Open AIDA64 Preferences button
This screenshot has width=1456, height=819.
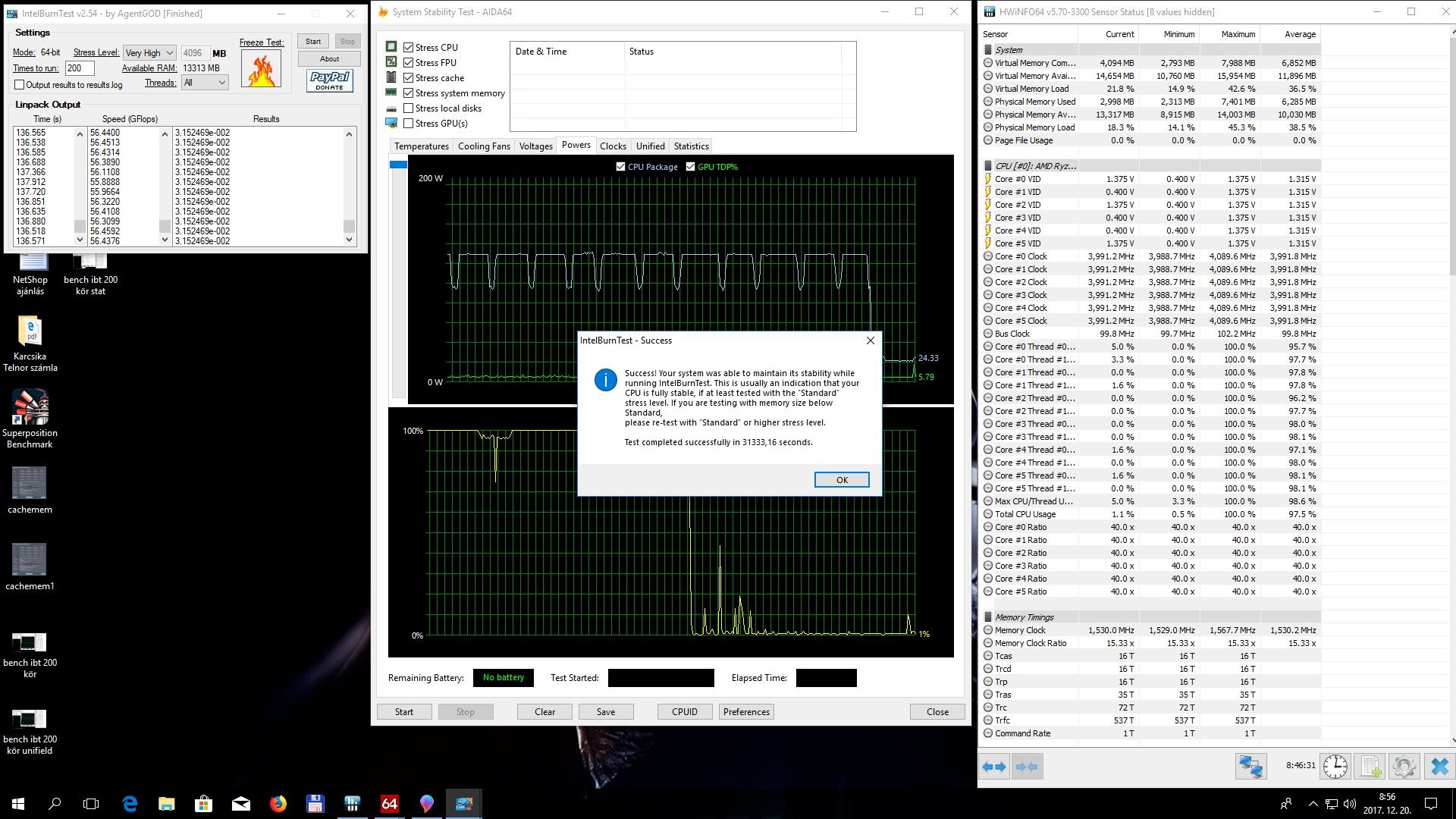(746, 712)
